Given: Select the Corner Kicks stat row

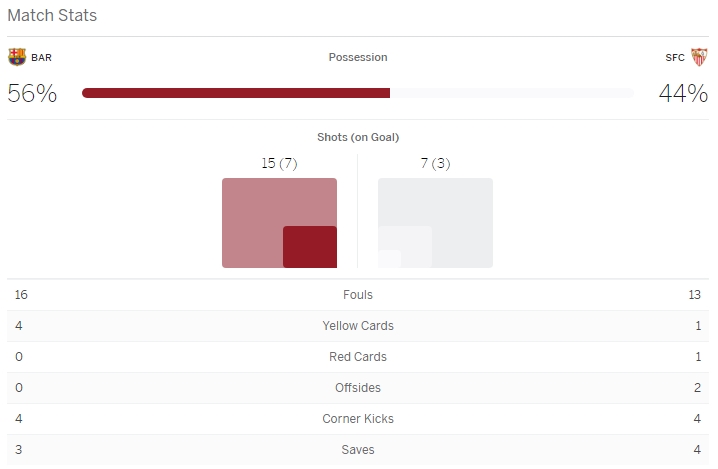Looking at the screenshot, I should click(x=358, y=419).
